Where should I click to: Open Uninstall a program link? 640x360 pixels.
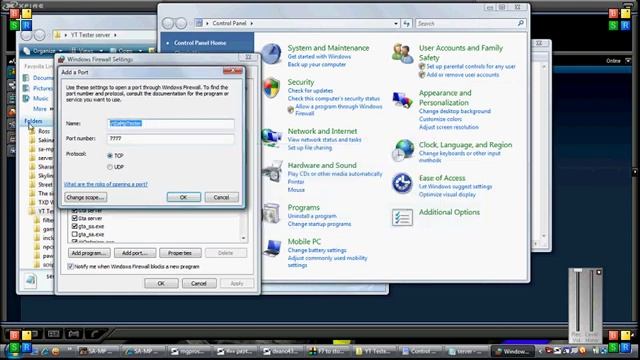click(x=312, y=216)
